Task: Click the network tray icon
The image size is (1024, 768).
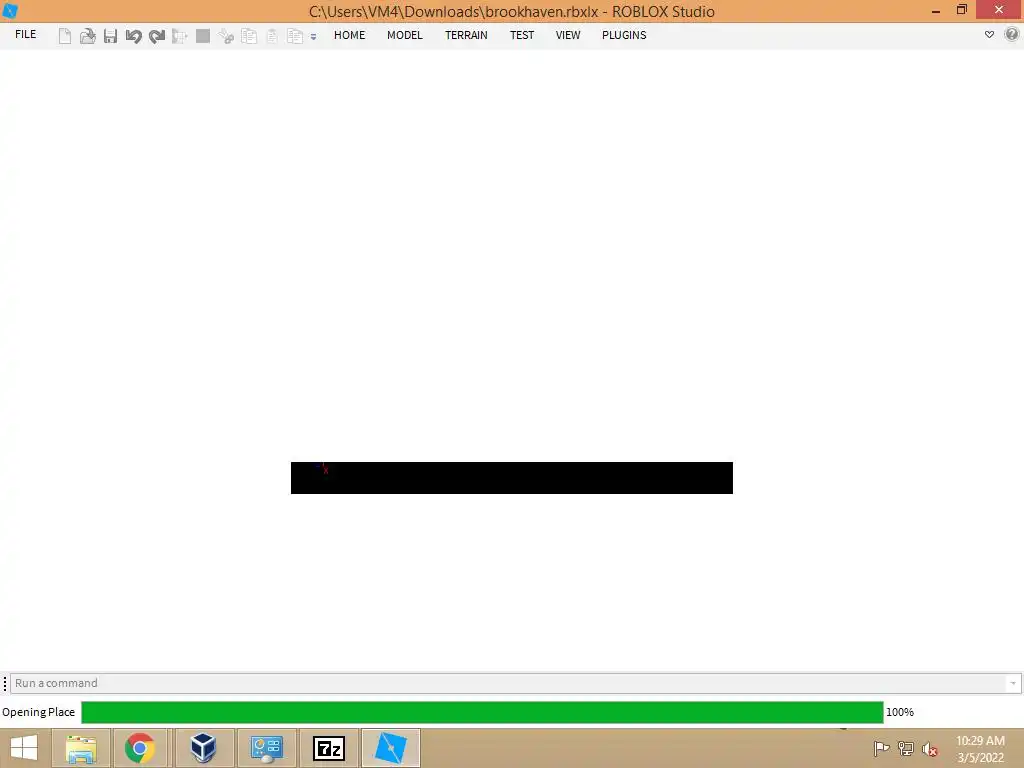Action: (x=906, y=748)
